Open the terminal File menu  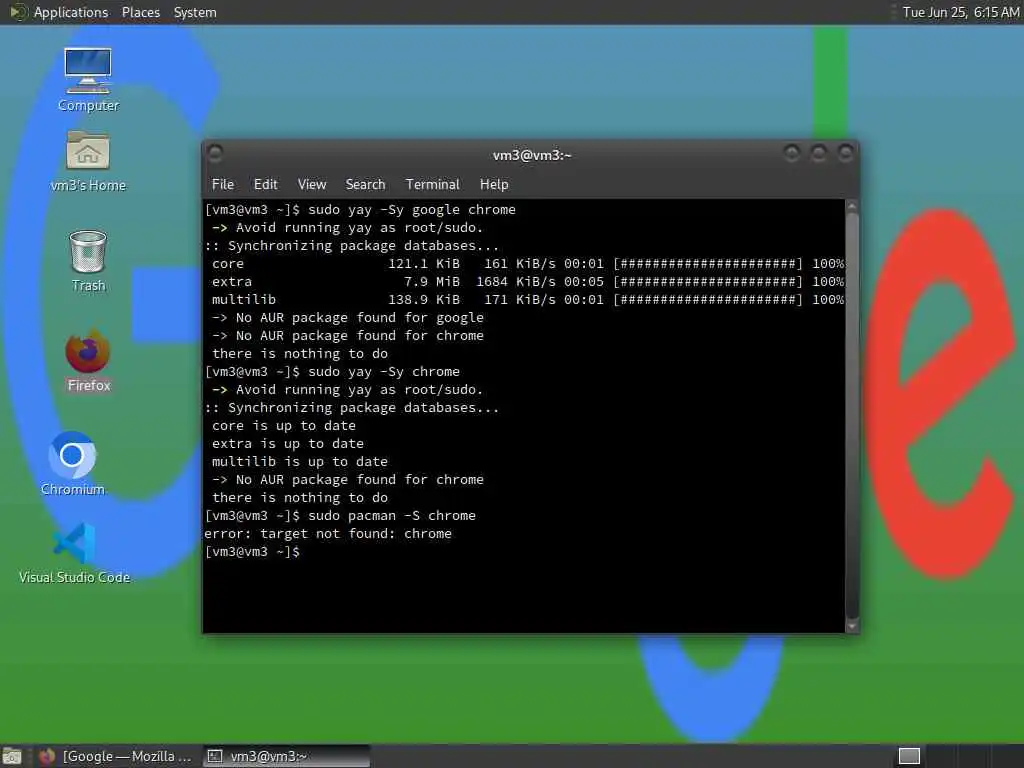coord(223,184)
